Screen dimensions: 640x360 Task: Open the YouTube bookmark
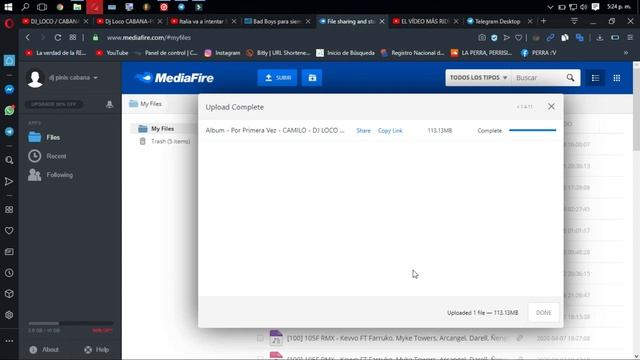tap(112, 53)
